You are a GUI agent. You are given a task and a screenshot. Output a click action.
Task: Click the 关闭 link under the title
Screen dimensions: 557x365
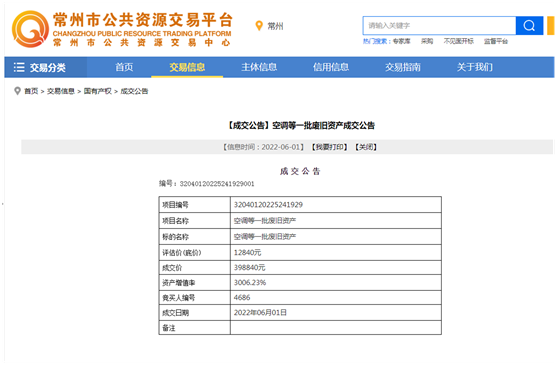point(366,147)
